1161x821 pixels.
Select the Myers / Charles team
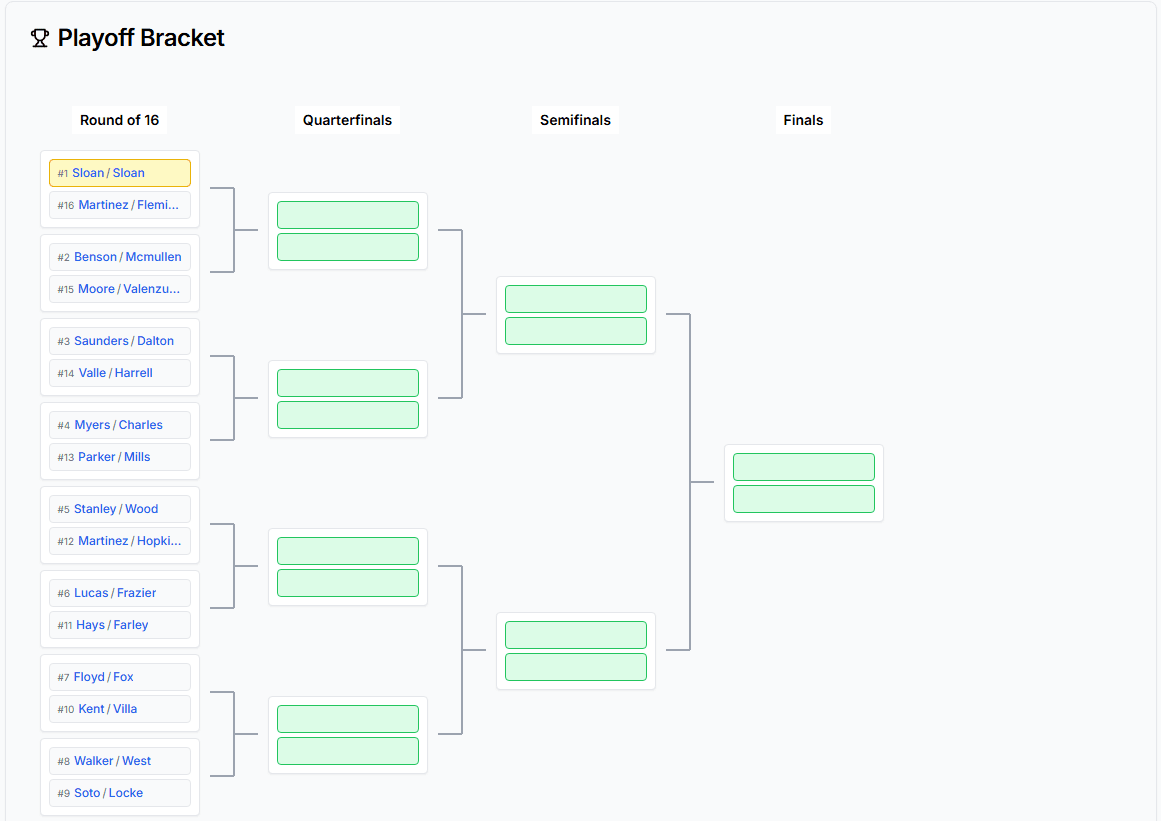pos(120,424)
